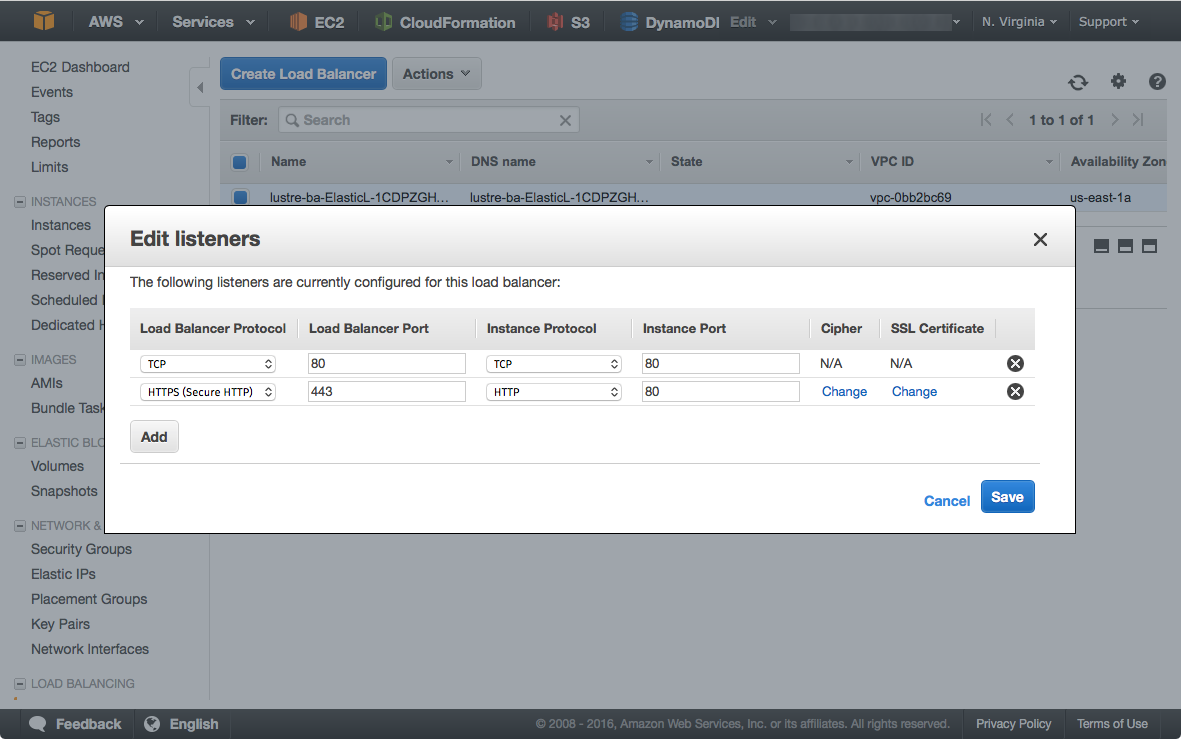Viewport: 1181px width, 739px height.
Task: Close the Edit listeners dialog
Action: 1040,240
